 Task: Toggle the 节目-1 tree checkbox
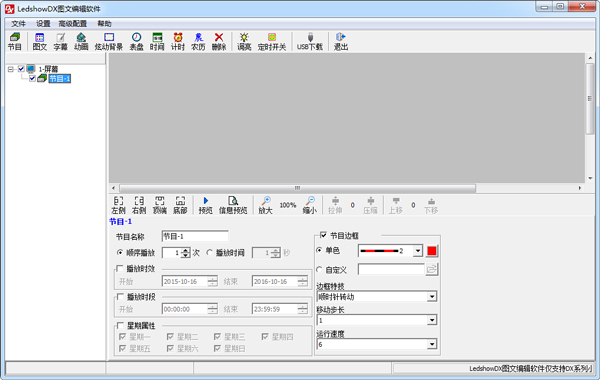[33, 78]
